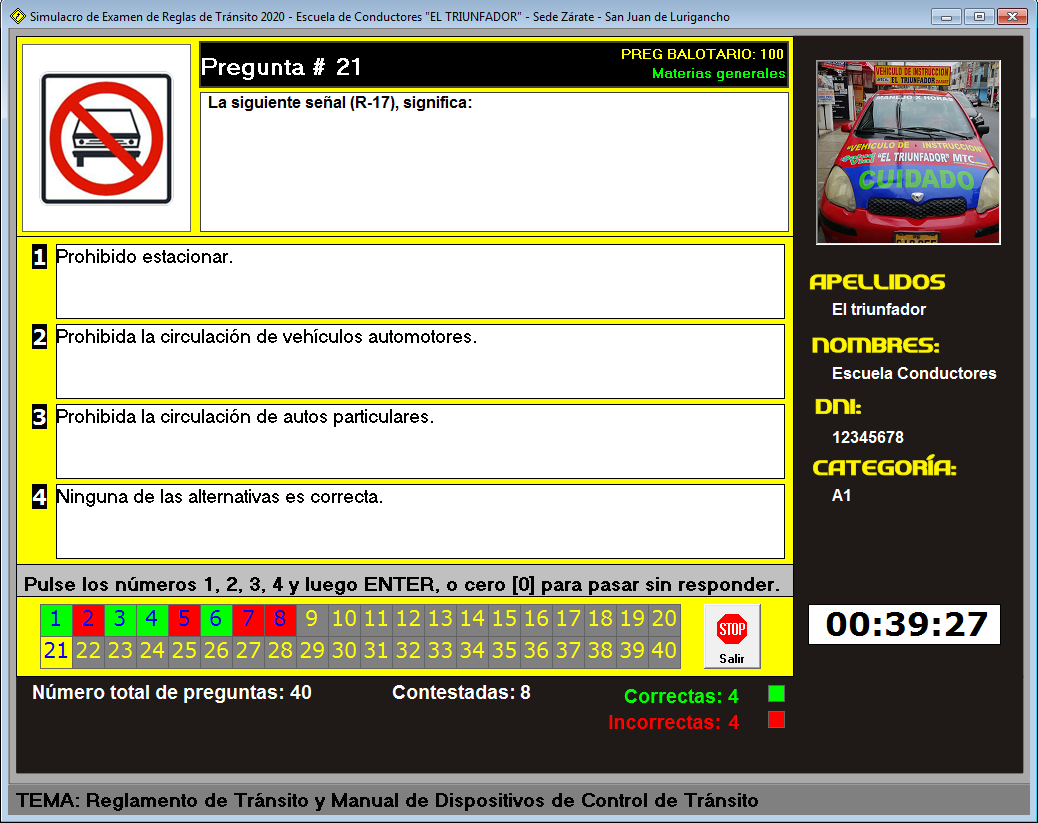Viewport: 1038px width, 823px height.
Task: Select question 9 in the number grid
Action: coord(312,619)
